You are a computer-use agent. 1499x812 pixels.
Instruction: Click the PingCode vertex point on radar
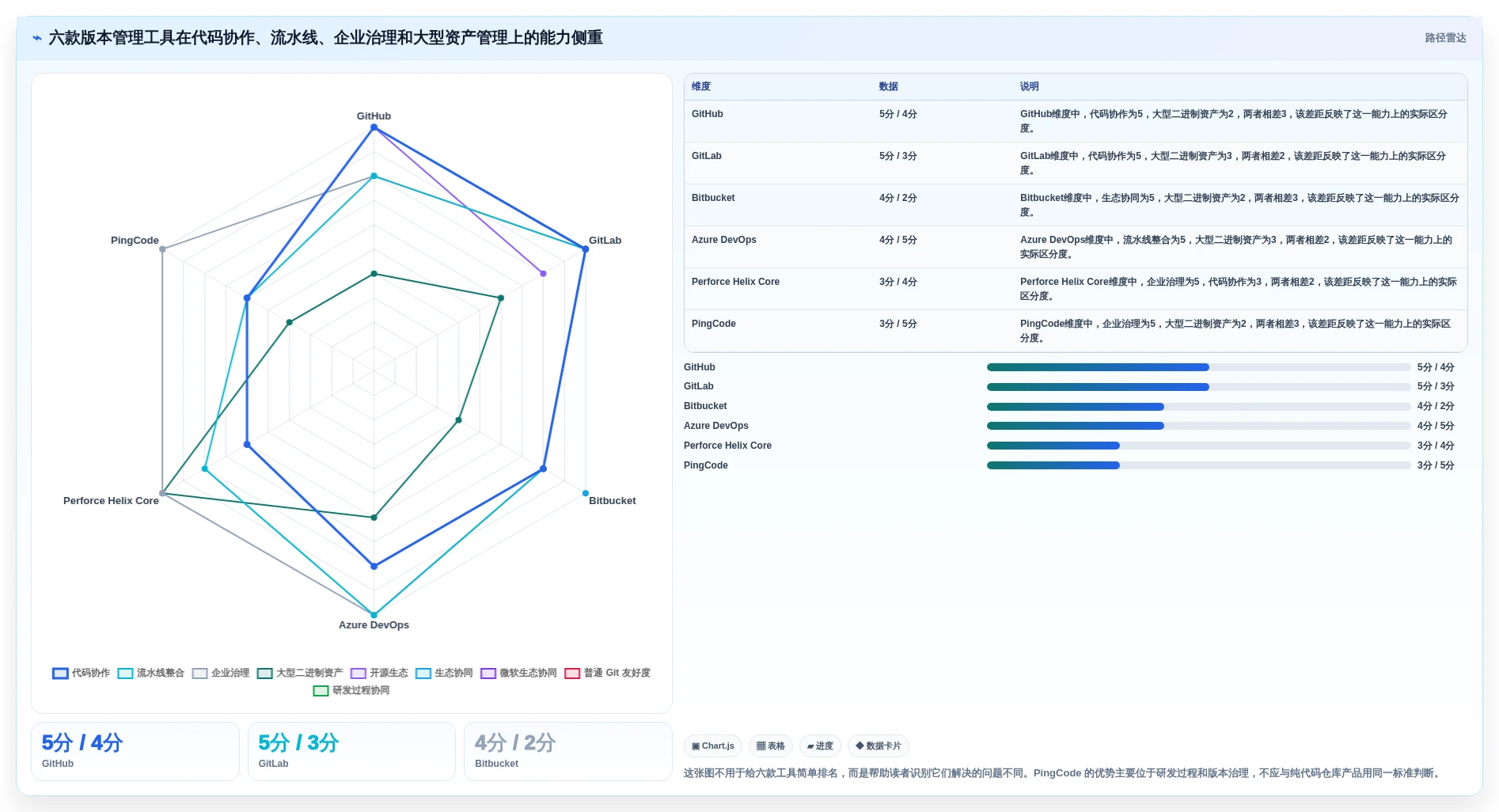[x=163, y=249]
